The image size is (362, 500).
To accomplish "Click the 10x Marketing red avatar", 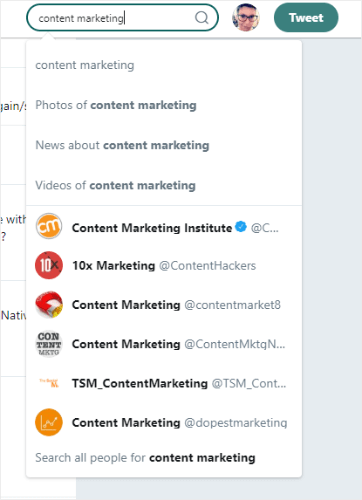I will point(49,265).
